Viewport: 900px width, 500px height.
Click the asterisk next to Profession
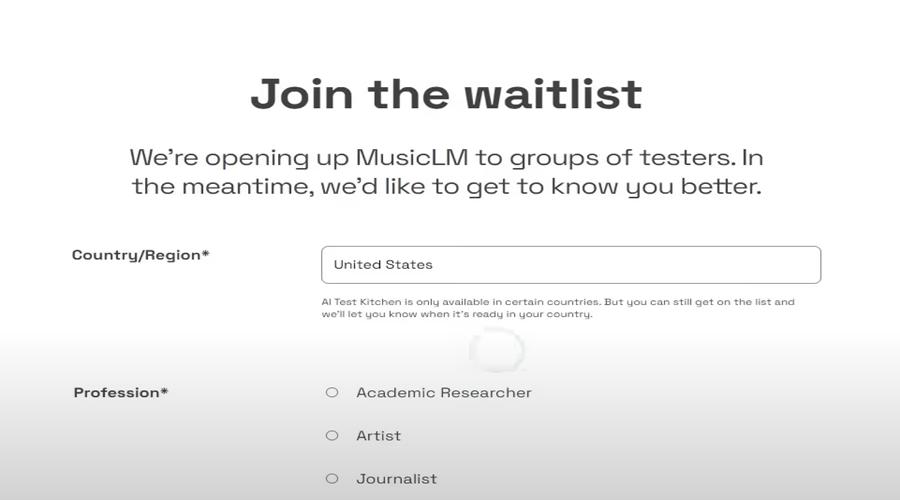pos(164,392)
